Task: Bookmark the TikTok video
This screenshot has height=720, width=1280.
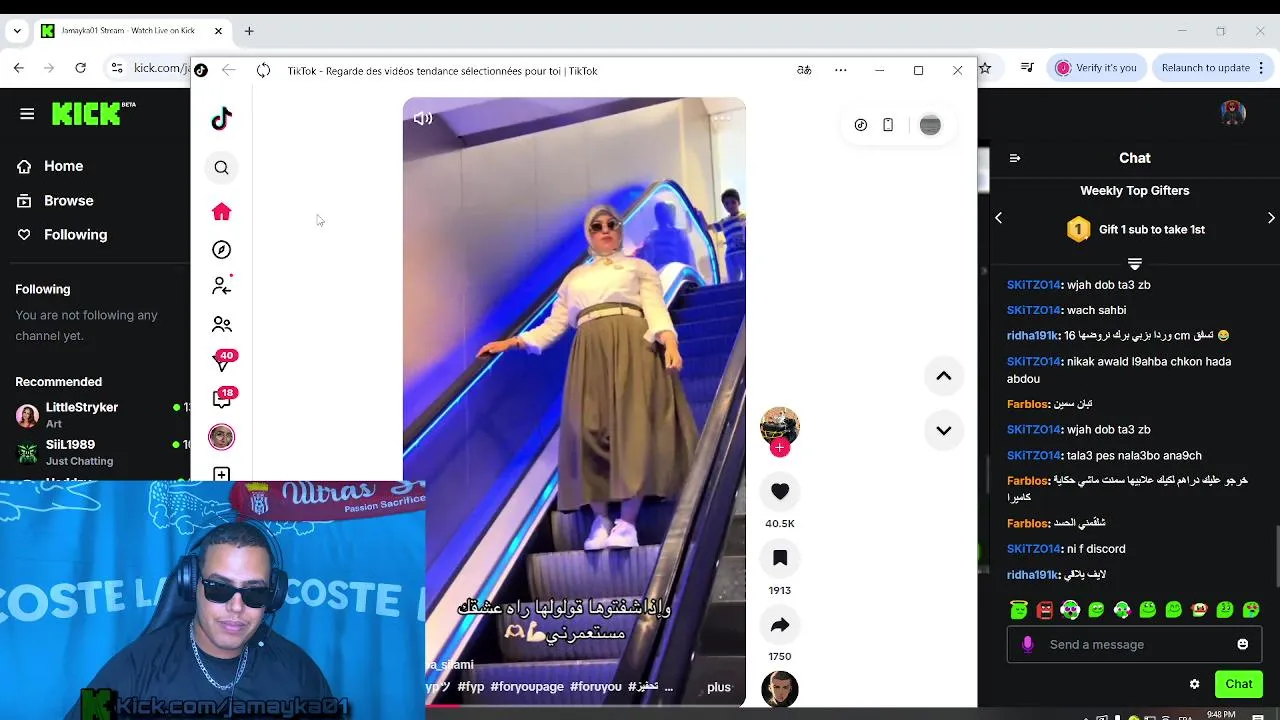Action: (x=780, y=558)
